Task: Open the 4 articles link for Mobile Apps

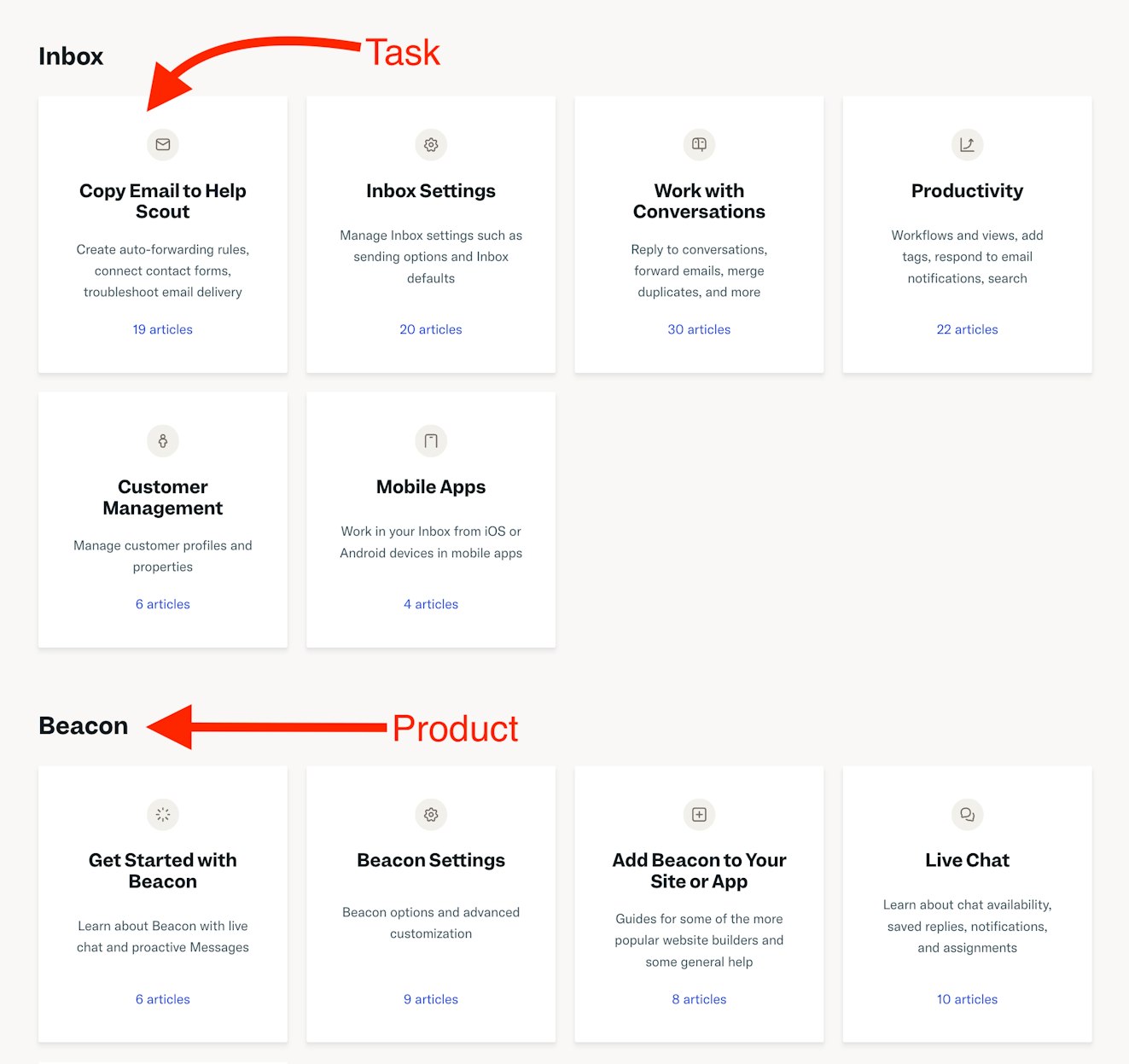Action: pos(431,604)
